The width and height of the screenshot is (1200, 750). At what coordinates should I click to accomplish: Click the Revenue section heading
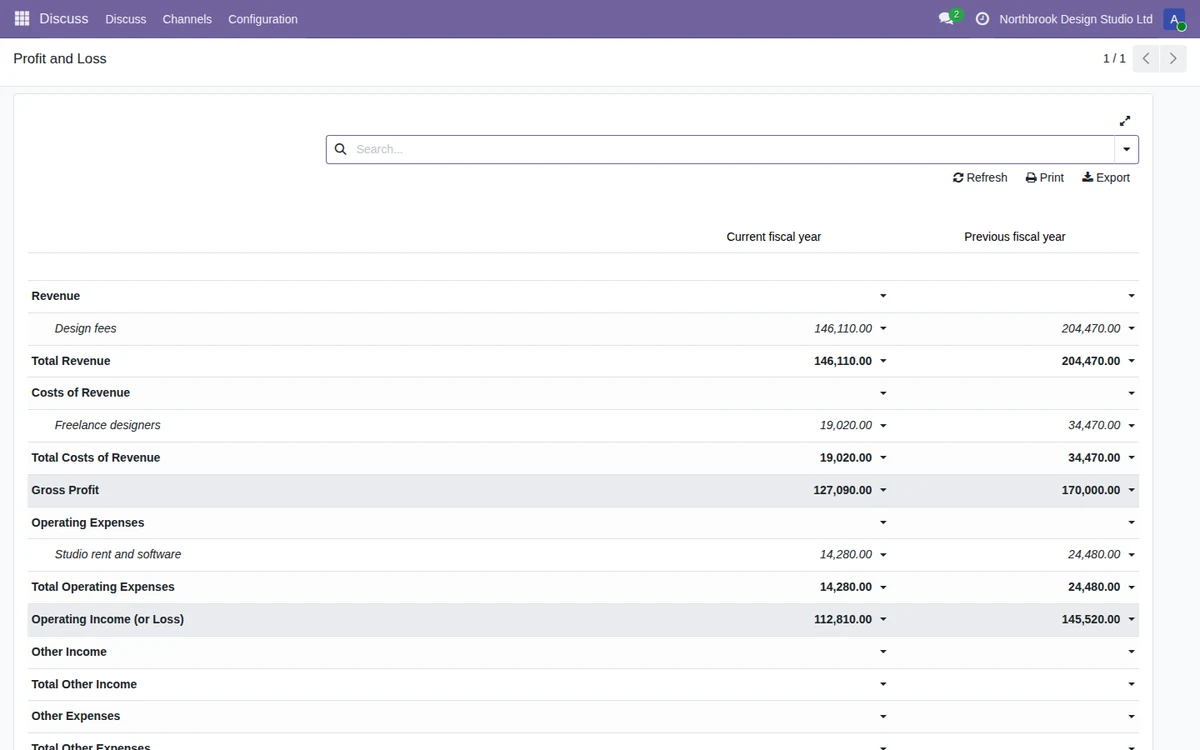(x=56, y=296)
